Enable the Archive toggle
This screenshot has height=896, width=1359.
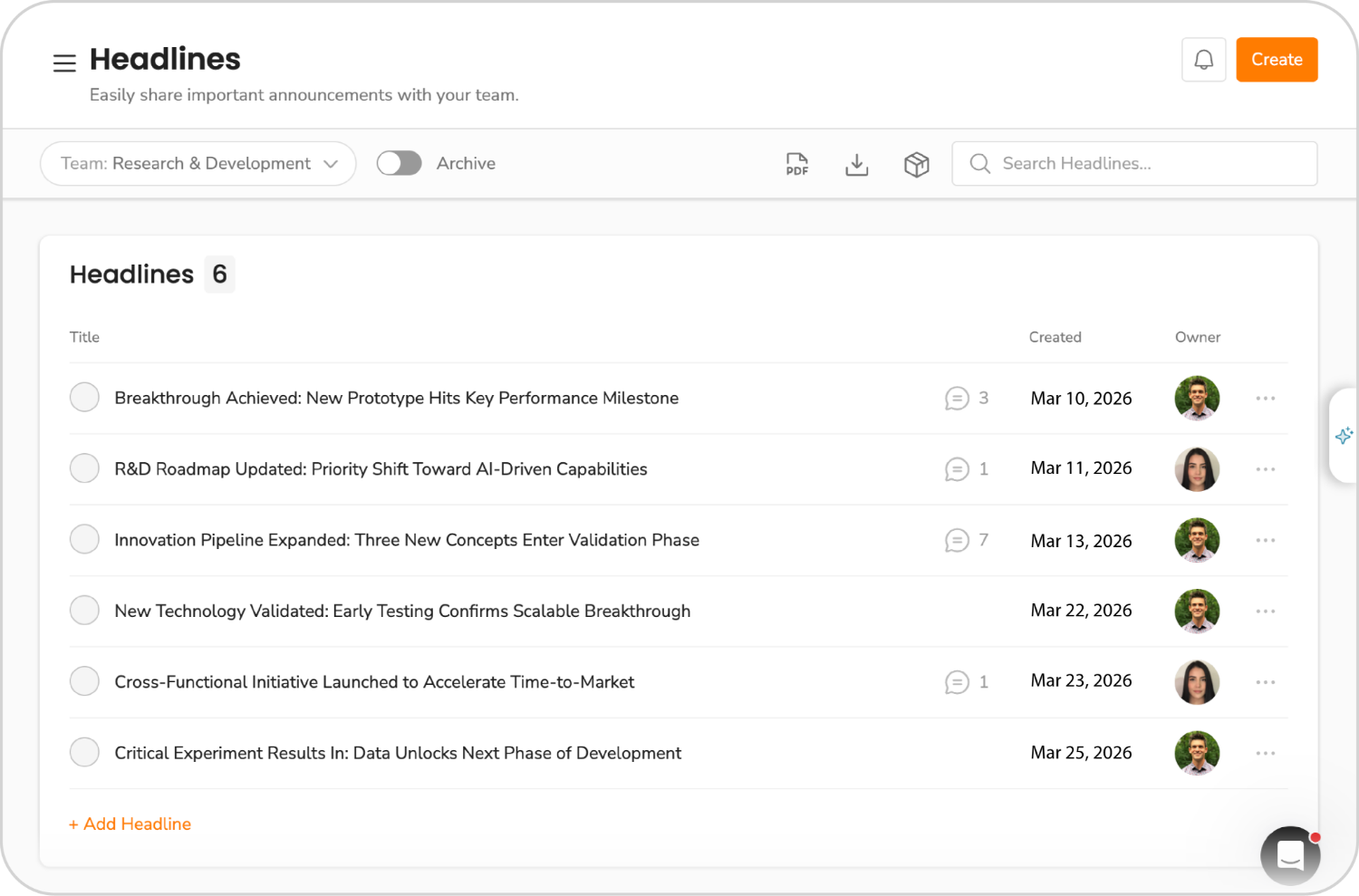pyautogui.click(x=399, y=163)
